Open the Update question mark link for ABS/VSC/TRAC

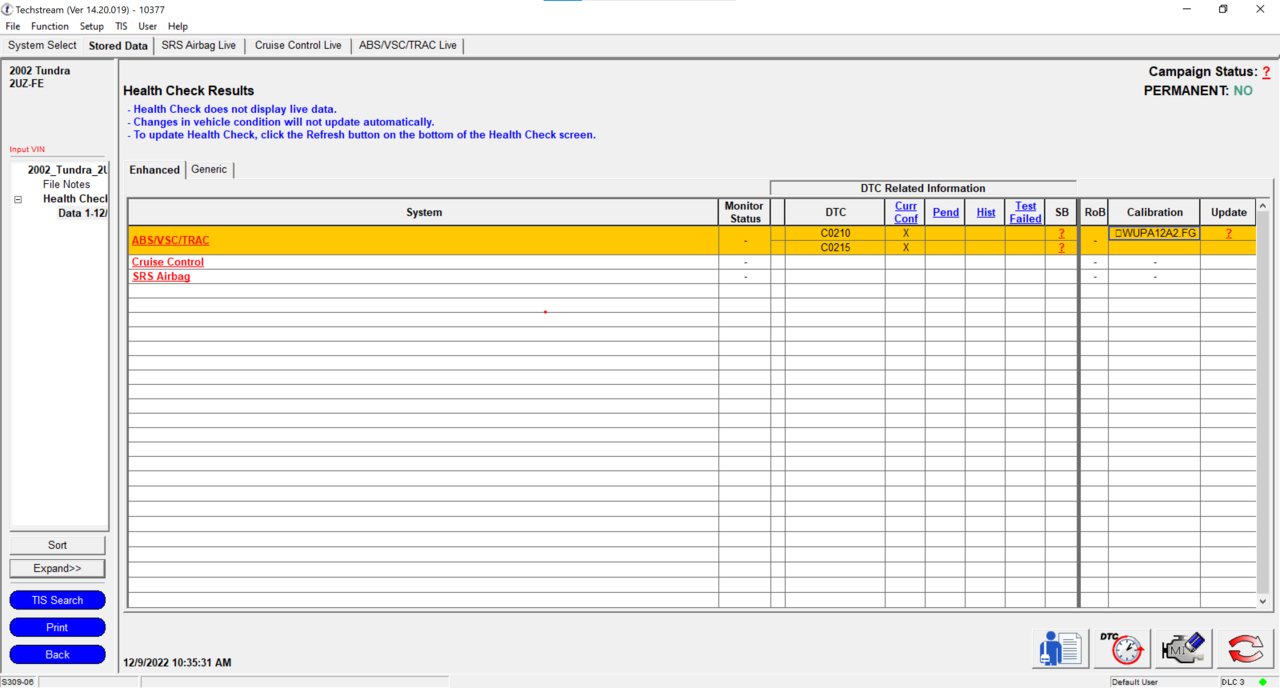pos(1229,233)
